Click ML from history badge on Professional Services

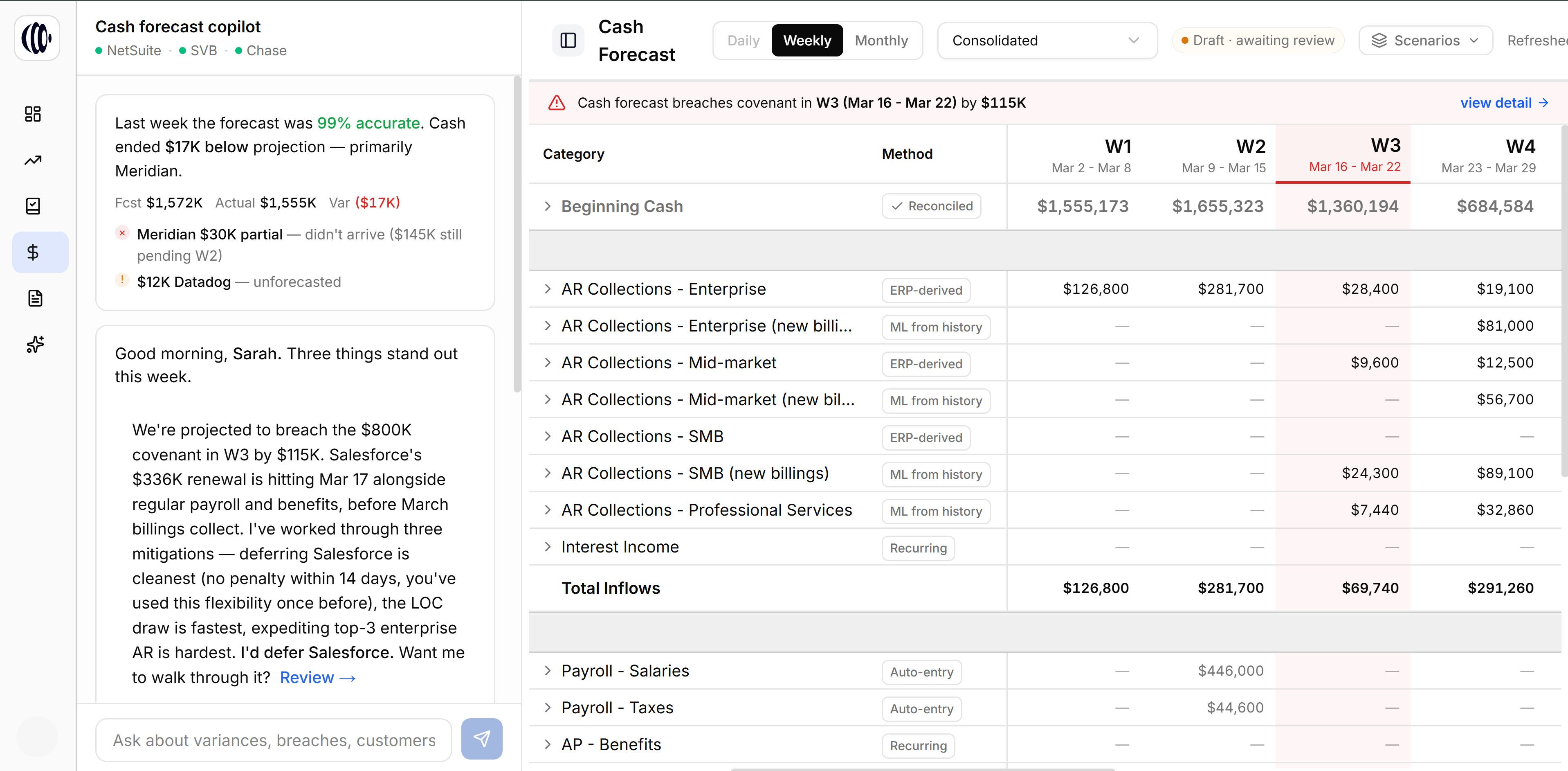[936, 512]
